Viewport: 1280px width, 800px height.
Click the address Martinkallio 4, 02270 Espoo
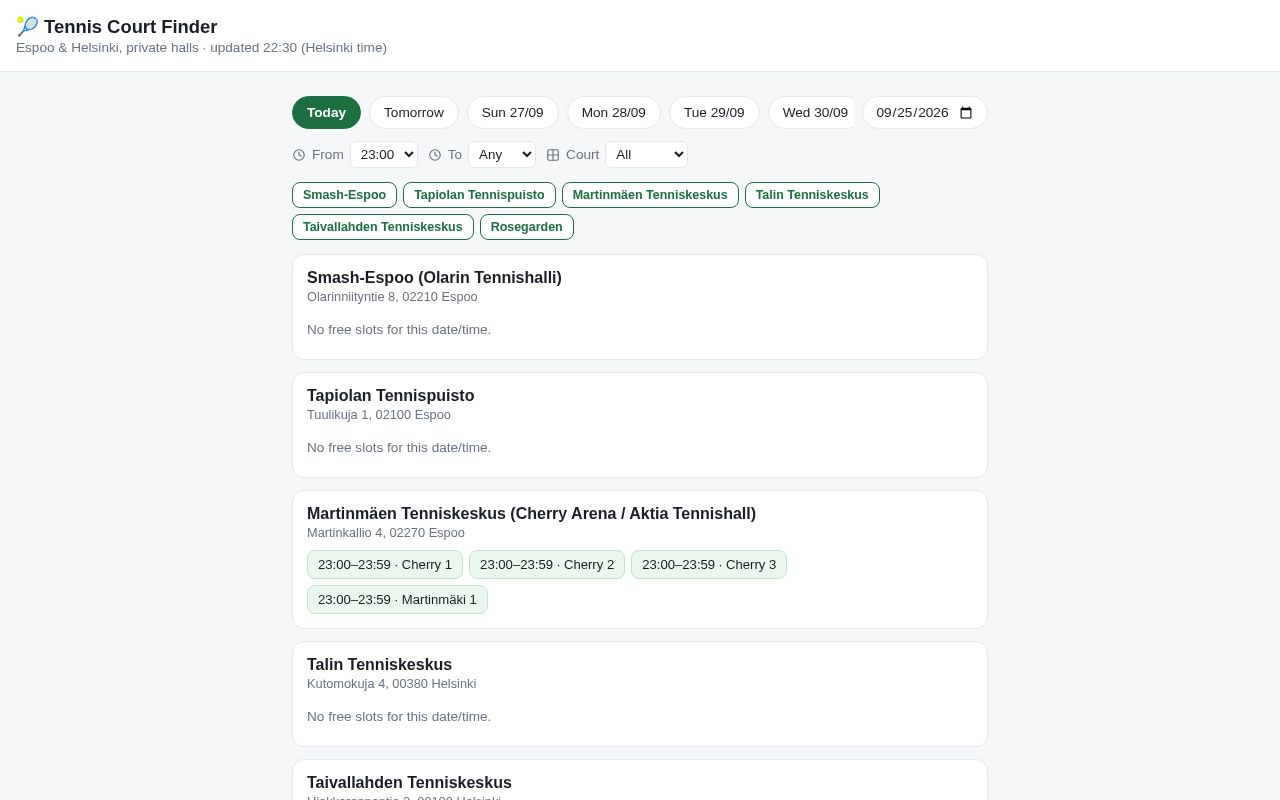click(x=386, y=533)
